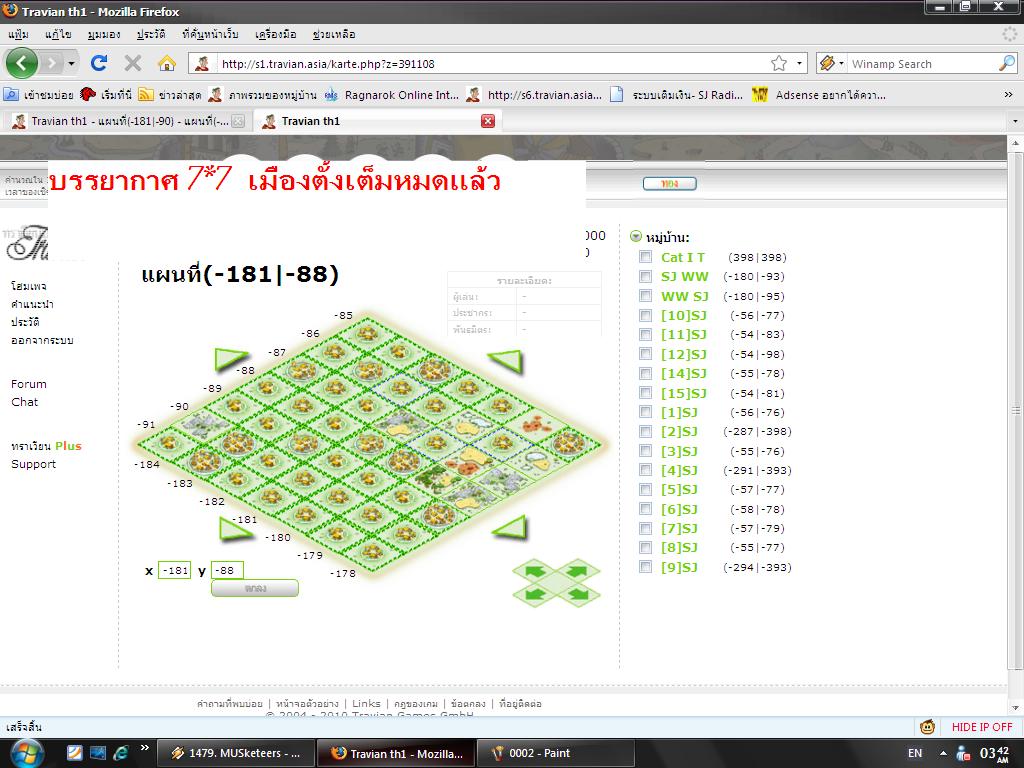Switch to the แผนที่(-181|-90) tab
The width and height of the screenshot is (1024, 768).
pyautogui.click(x=127, y=121)
